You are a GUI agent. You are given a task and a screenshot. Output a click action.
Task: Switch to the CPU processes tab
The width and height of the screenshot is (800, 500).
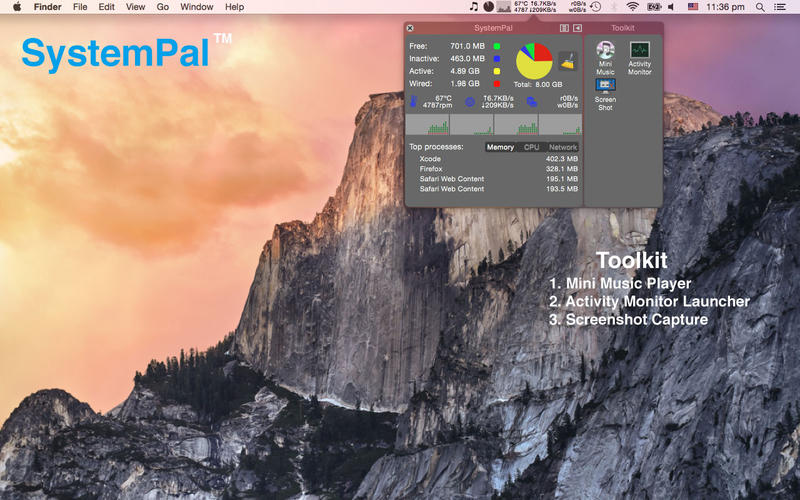coord(531,147)
